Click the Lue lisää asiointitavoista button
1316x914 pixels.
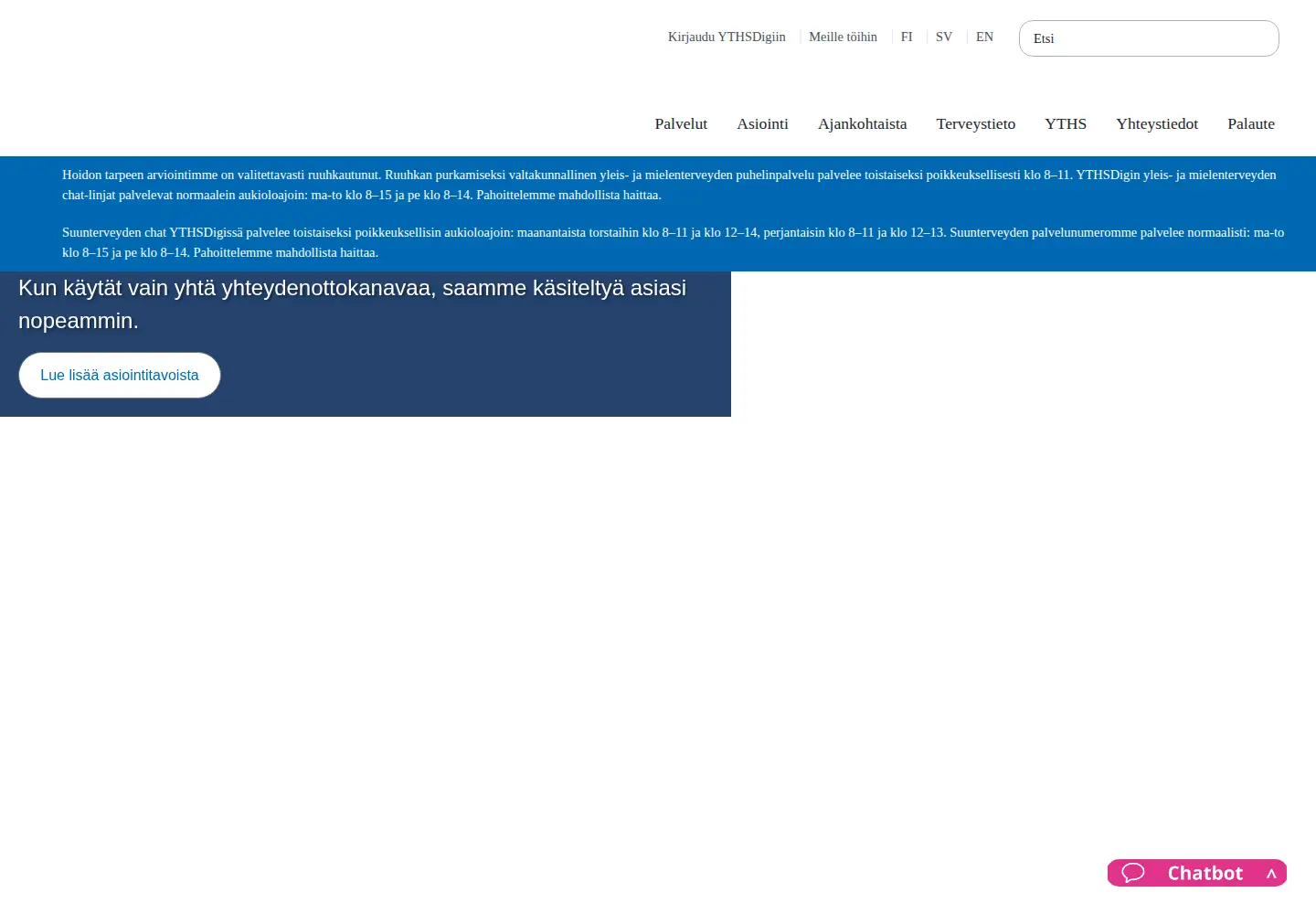120,375
